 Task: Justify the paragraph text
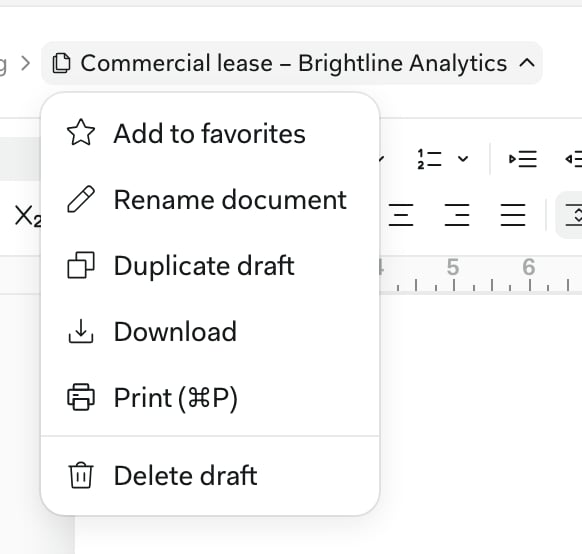[x=513, y=215]
